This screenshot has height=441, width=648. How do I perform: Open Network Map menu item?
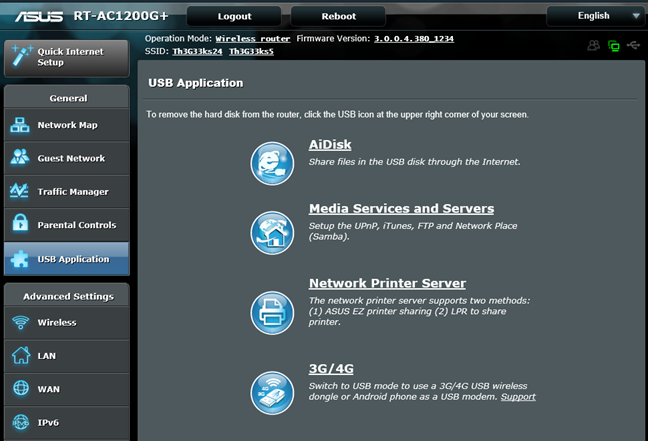point(67,125)
